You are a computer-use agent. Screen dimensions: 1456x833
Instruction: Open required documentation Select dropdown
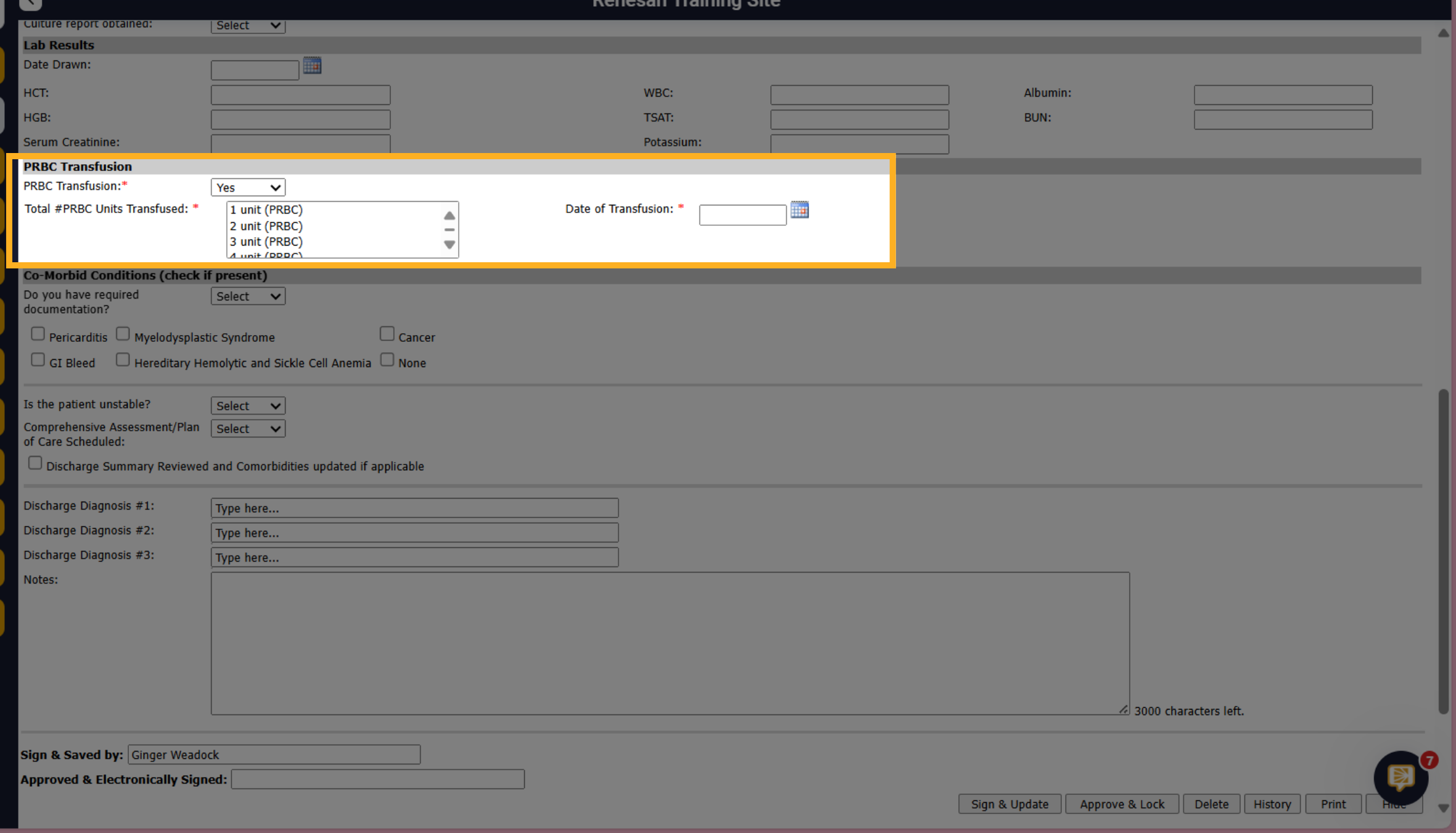point(248,296)
